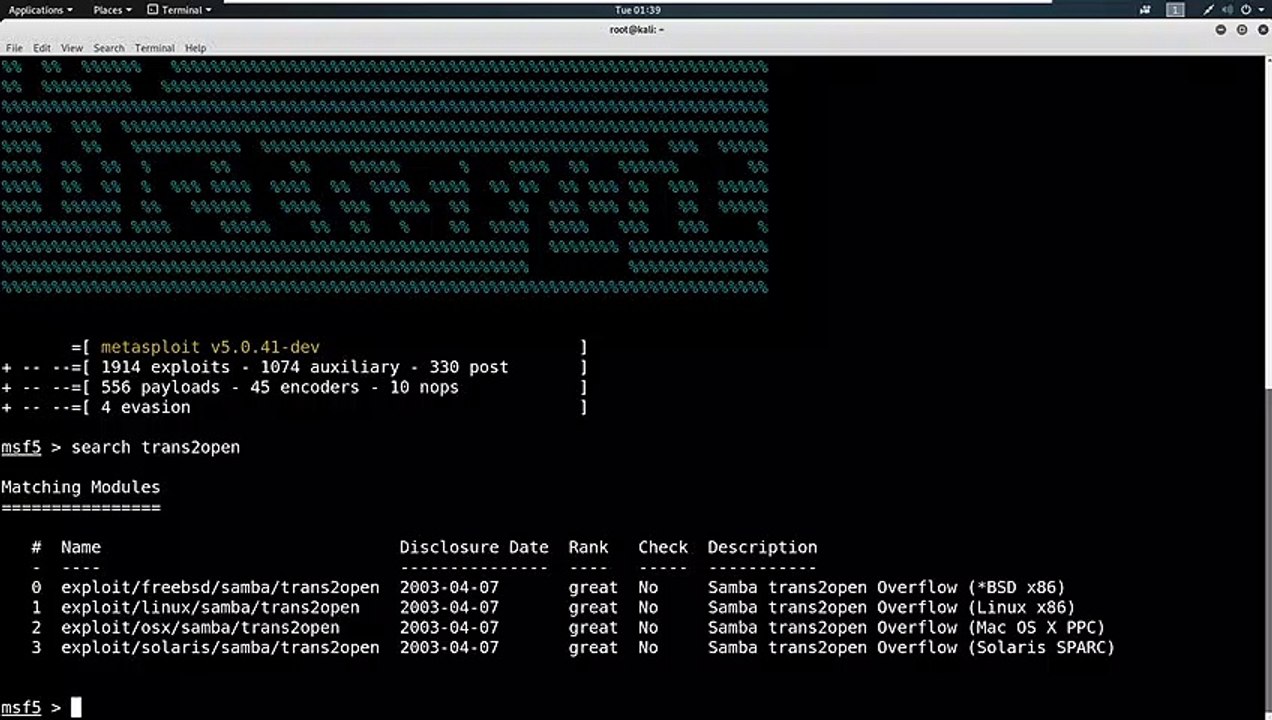The width and height of the screenshot is (1272, 720).
Task: Open the Help menu
Action: [195, 48]
